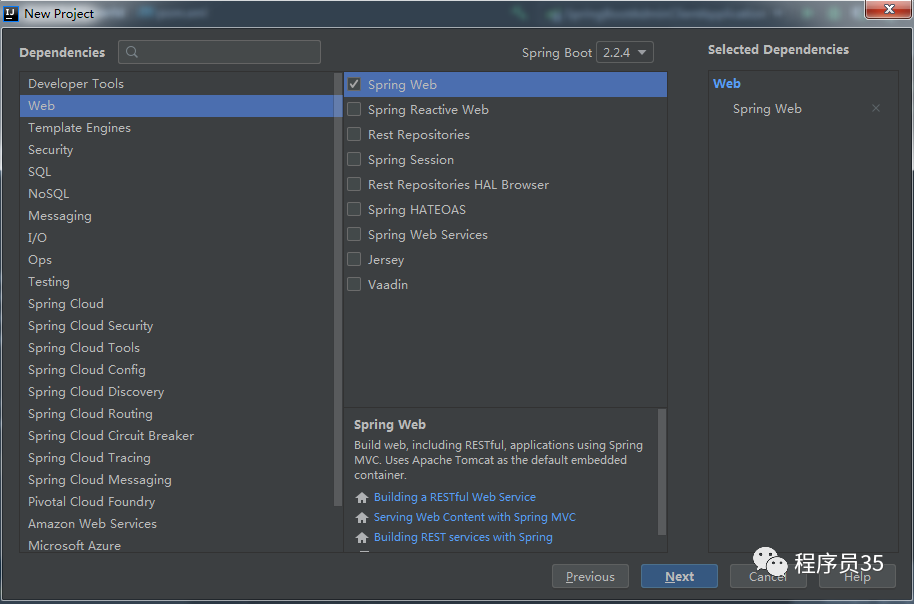
Task: Click the search magnifier icon in Dependencies field
Action: click(132, 52)
